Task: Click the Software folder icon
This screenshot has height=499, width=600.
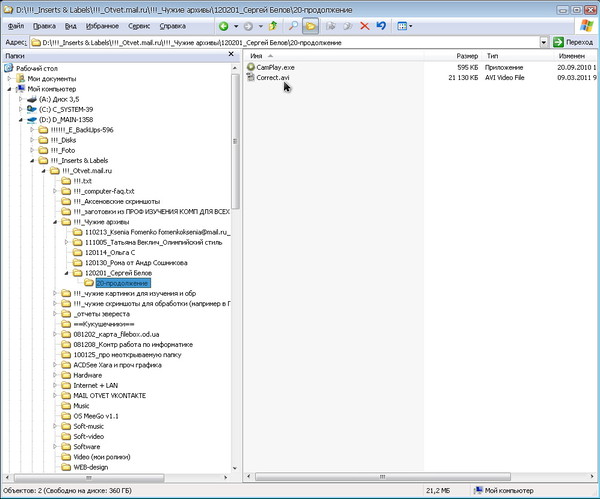Action: tap(66, 447)
